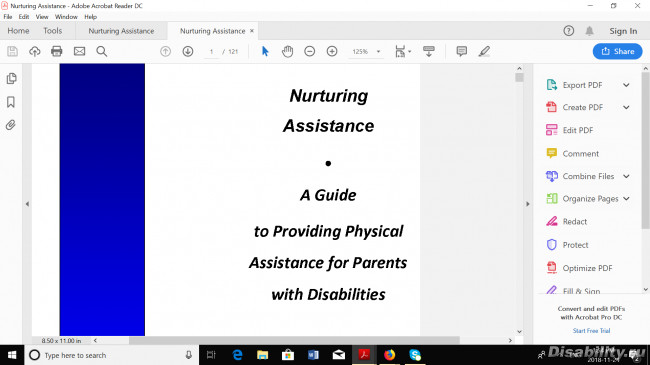Viewport: 650px width, 365px height.
Task: Collapse the right tools pane arrow
Action: click(x=528, y=204)
